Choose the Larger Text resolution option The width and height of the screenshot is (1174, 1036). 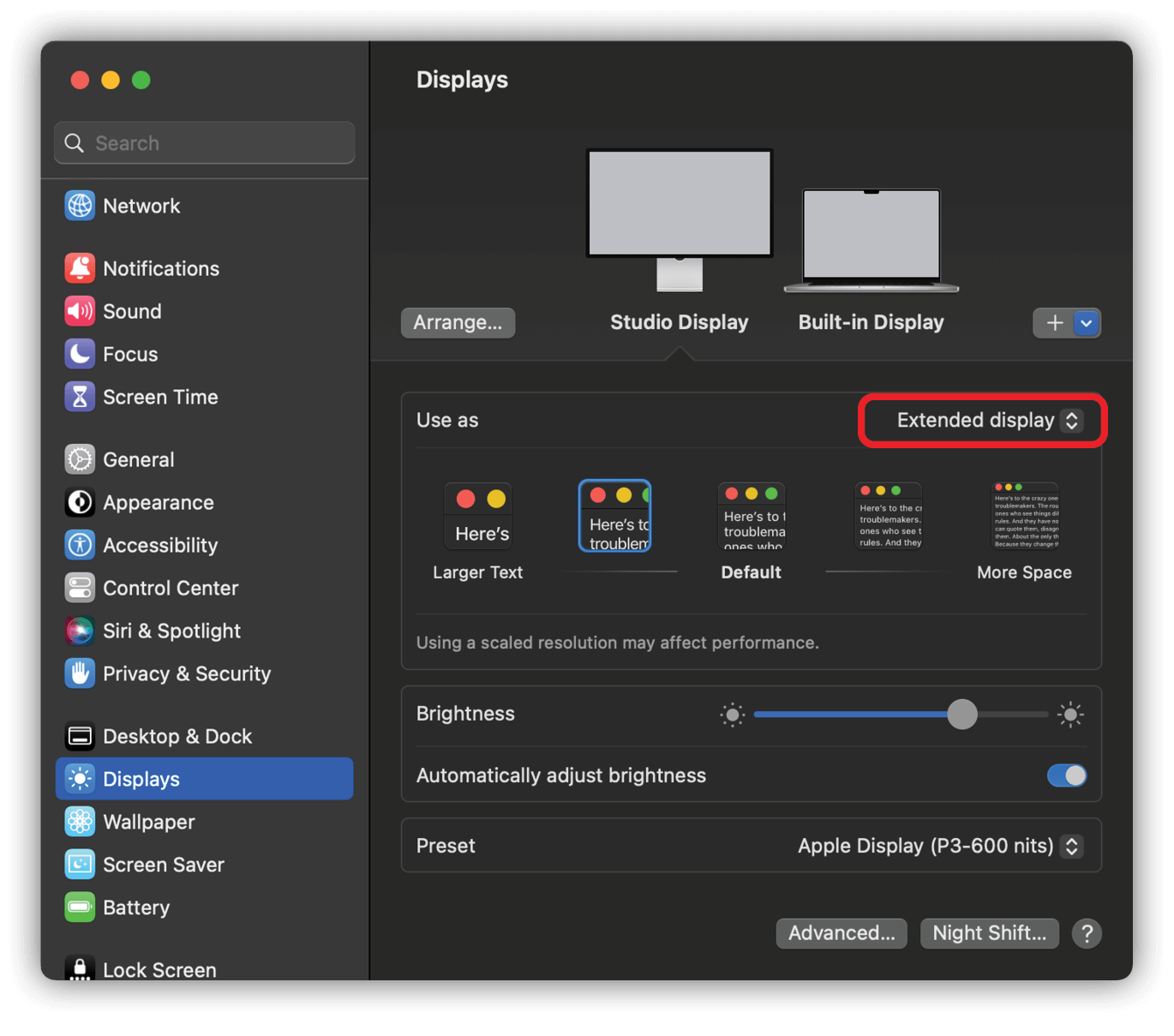pos(477,516)
